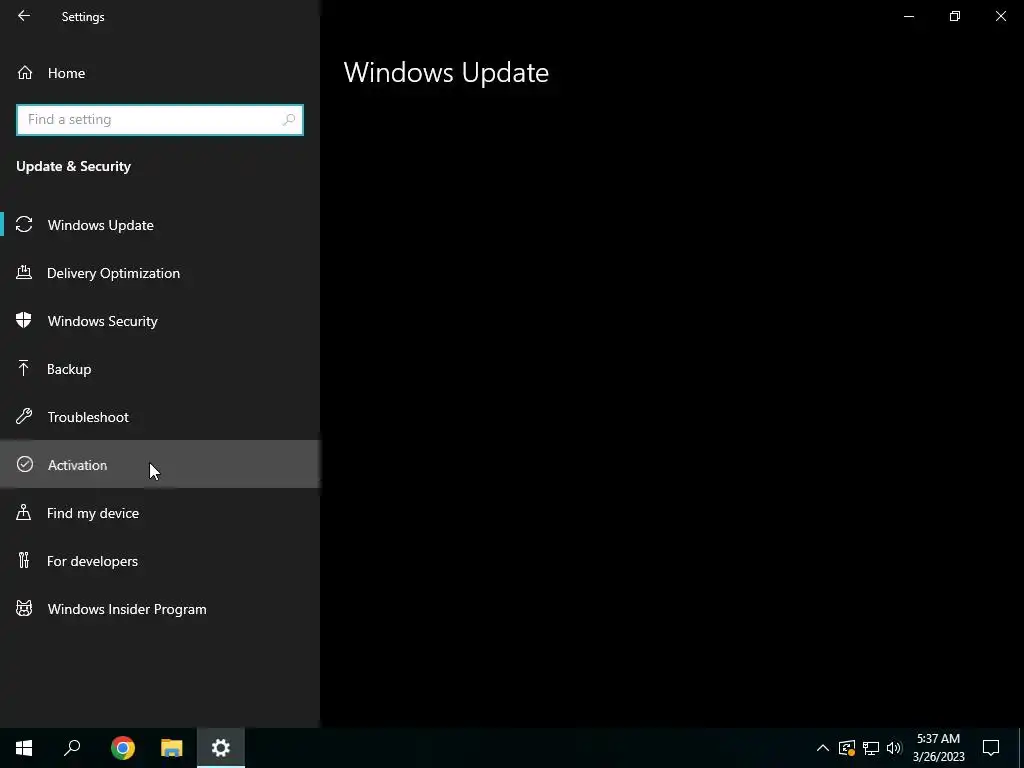Open the volume speaker icon
Viewport: 1024px width, 768px height.
[894, 748]
